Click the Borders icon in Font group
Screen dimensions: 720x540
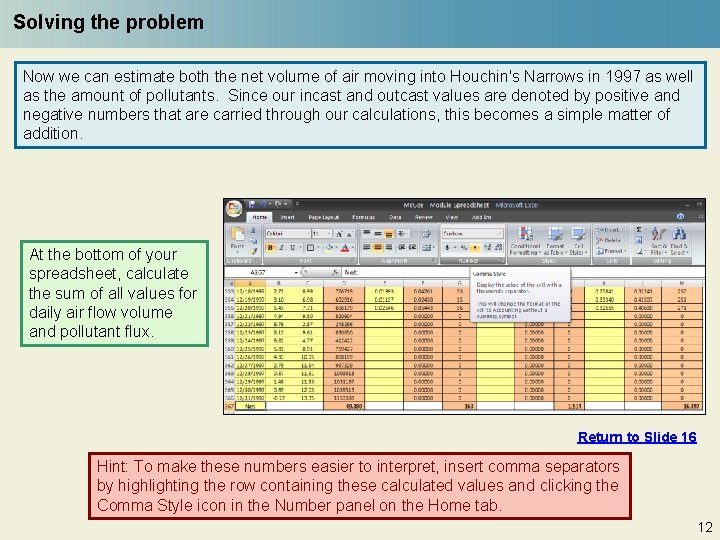tap(310, 248)
